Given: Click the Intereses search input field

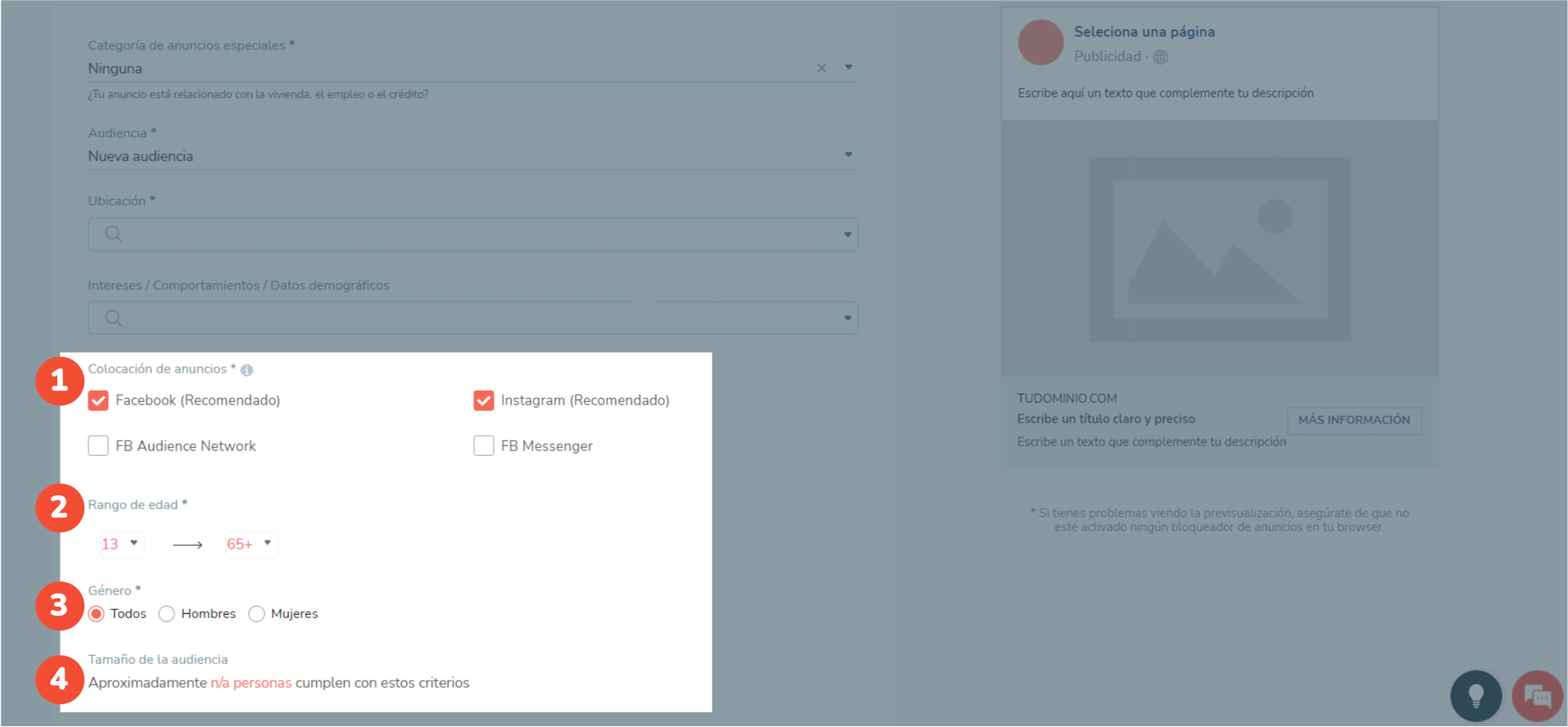Looking at the screenshot, I should 473,318.
